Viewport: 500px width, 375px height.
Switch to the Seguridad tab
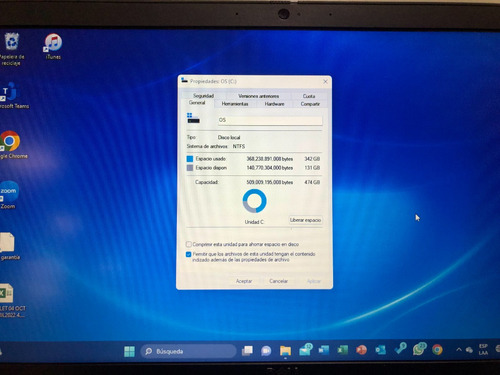203,96
